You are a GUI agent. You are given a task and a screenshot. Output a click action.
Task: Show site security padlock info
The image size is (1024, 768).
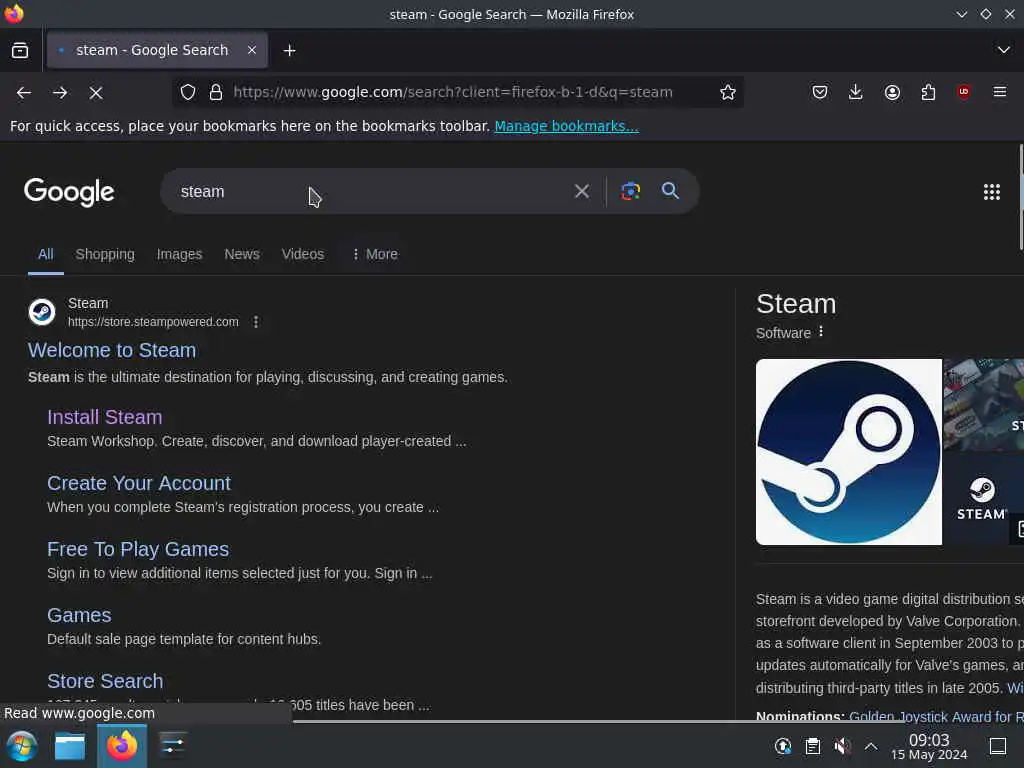(216, 92)
